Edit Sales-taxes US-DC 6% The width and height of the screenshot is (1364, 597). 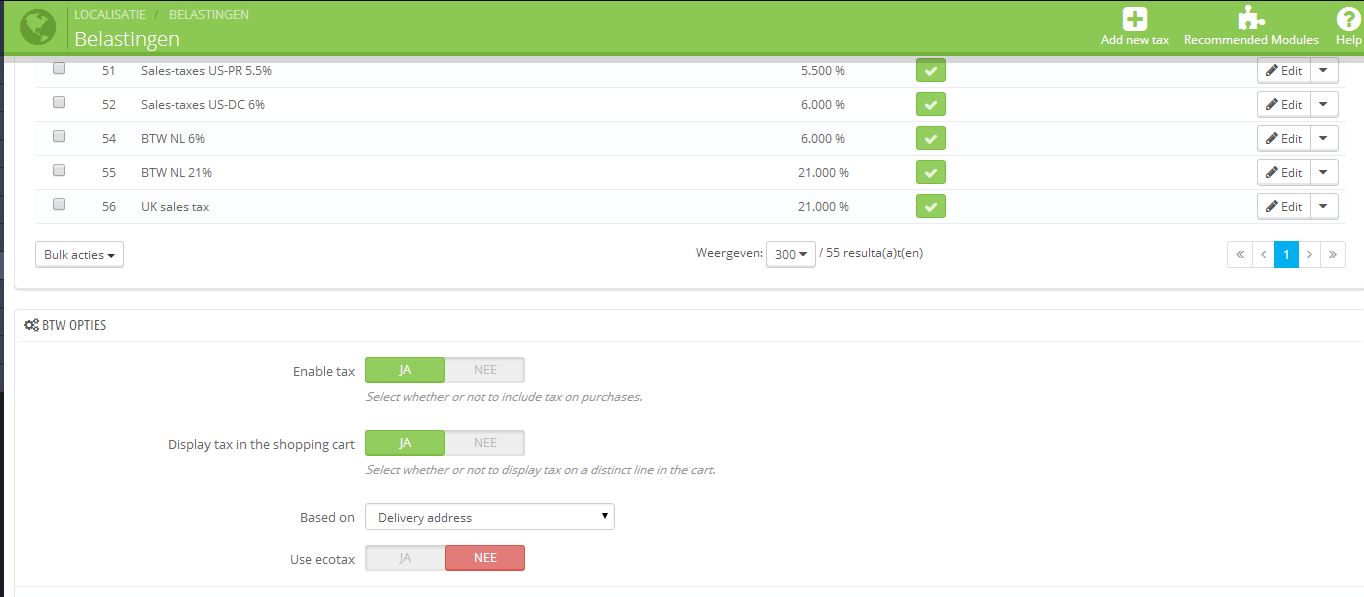pyautogui.click(x=1283, y=105)
